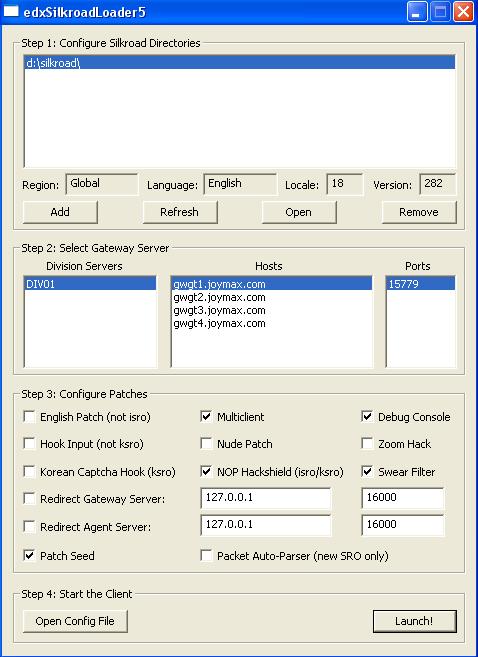Screen dimensions: 478x657
Task: Close the edxSilkroadLoader5 window
Action: click(463, 12)
